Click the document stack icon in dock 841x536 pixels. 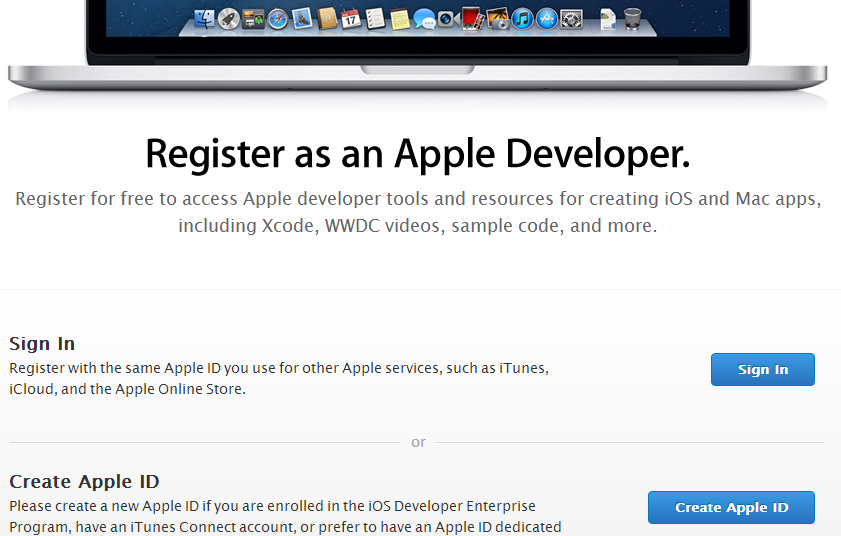coord(608,20)
